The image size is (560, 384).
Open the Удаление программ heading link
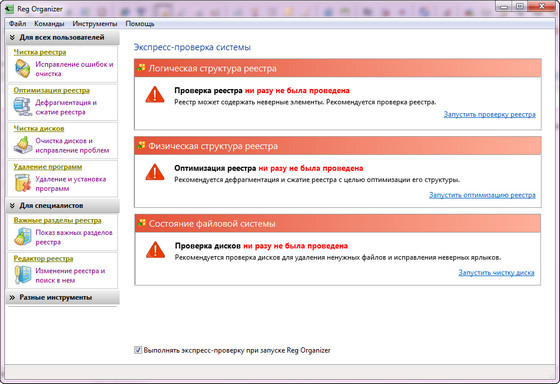click(x=48, y=167)
